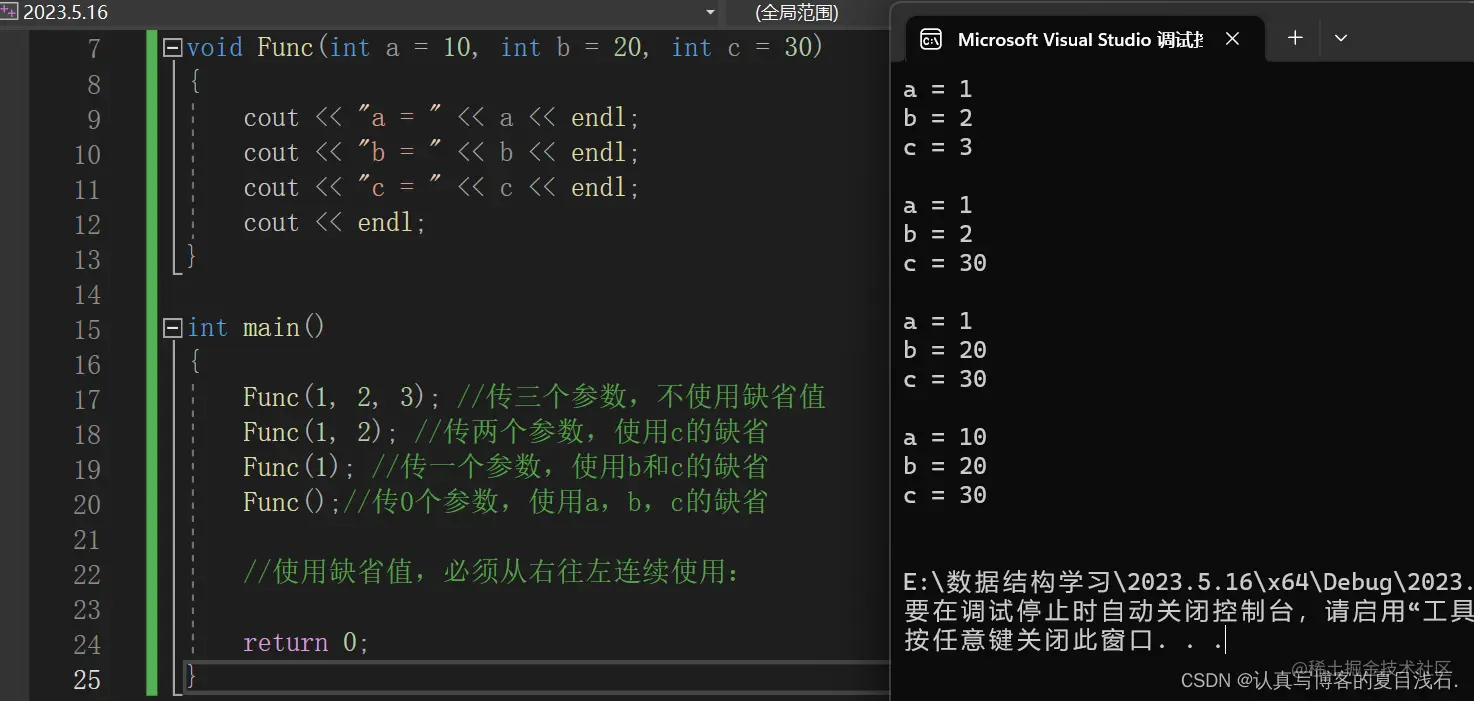Click the console path line E:\数据结构学习
The height and width of the screenshot is (701, 1474).
[1188, 582]
